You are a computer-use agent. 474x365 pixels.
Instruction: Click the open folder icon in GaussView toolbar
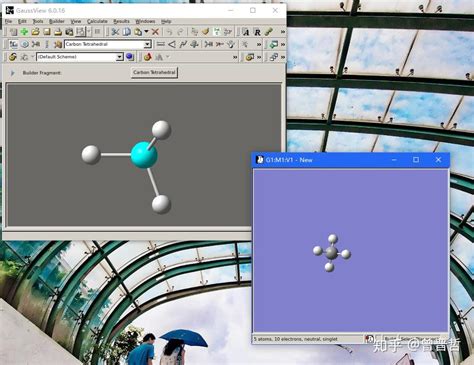click(35, 32)
